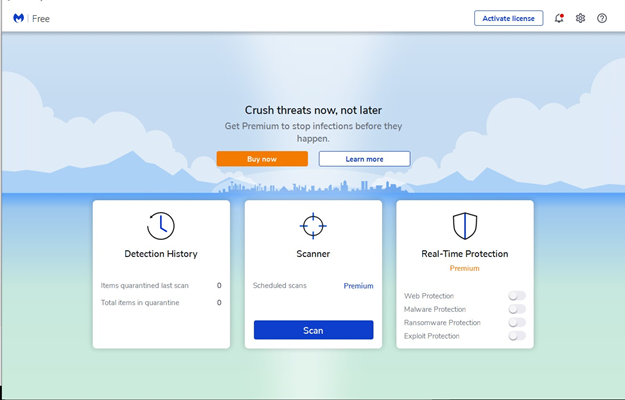Open settings gear icon
625x400 pixels.
580,18
